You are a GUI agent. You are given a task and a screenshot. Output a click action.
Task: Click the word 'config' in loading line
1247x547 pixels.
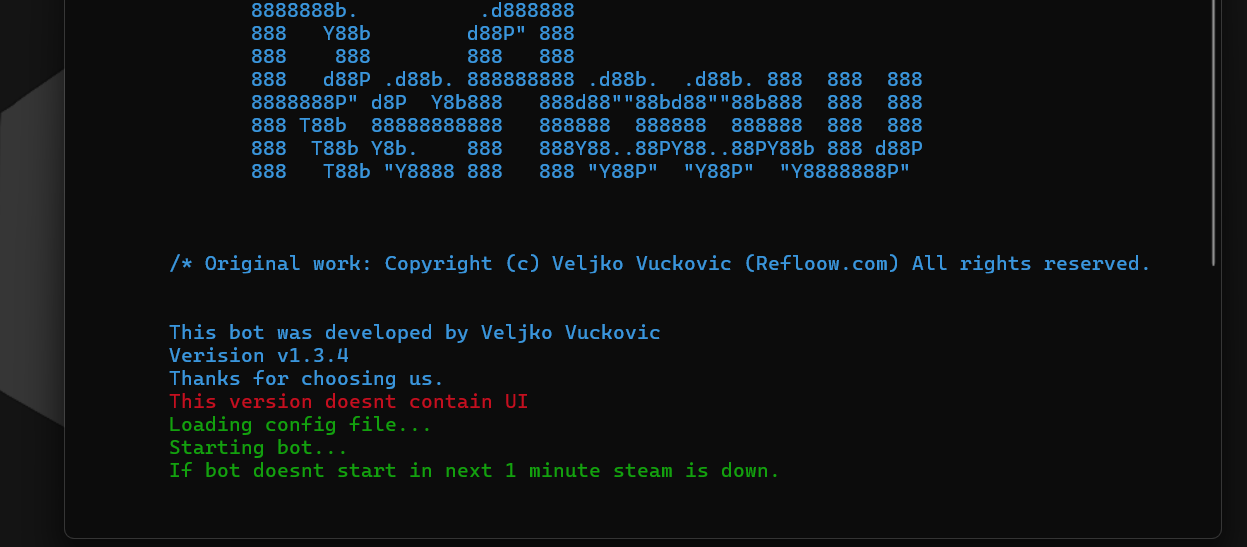click(300, 425)
